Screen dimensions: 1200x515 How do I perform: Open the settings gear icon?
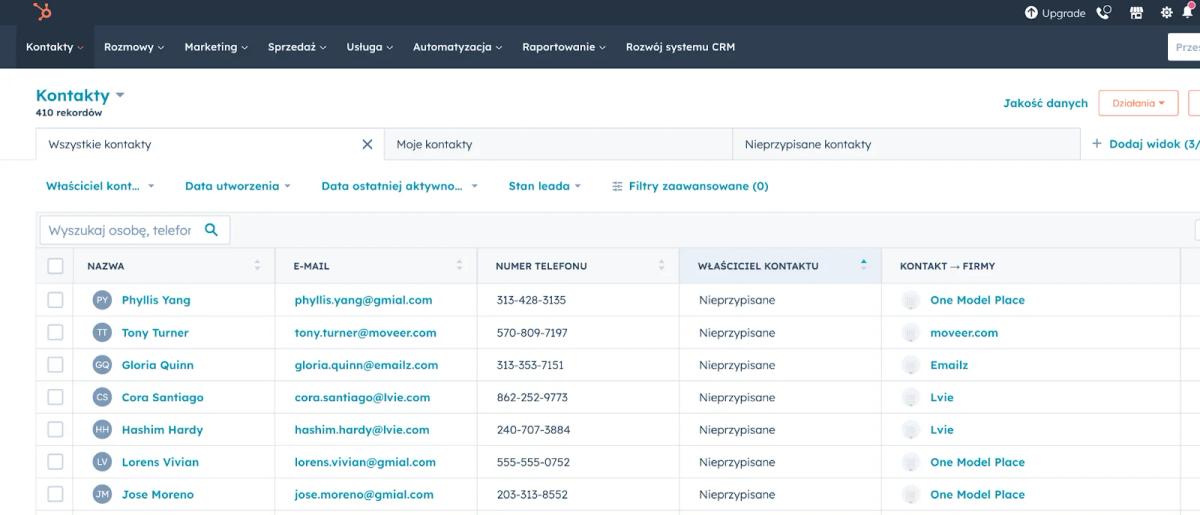[1166, 13]
